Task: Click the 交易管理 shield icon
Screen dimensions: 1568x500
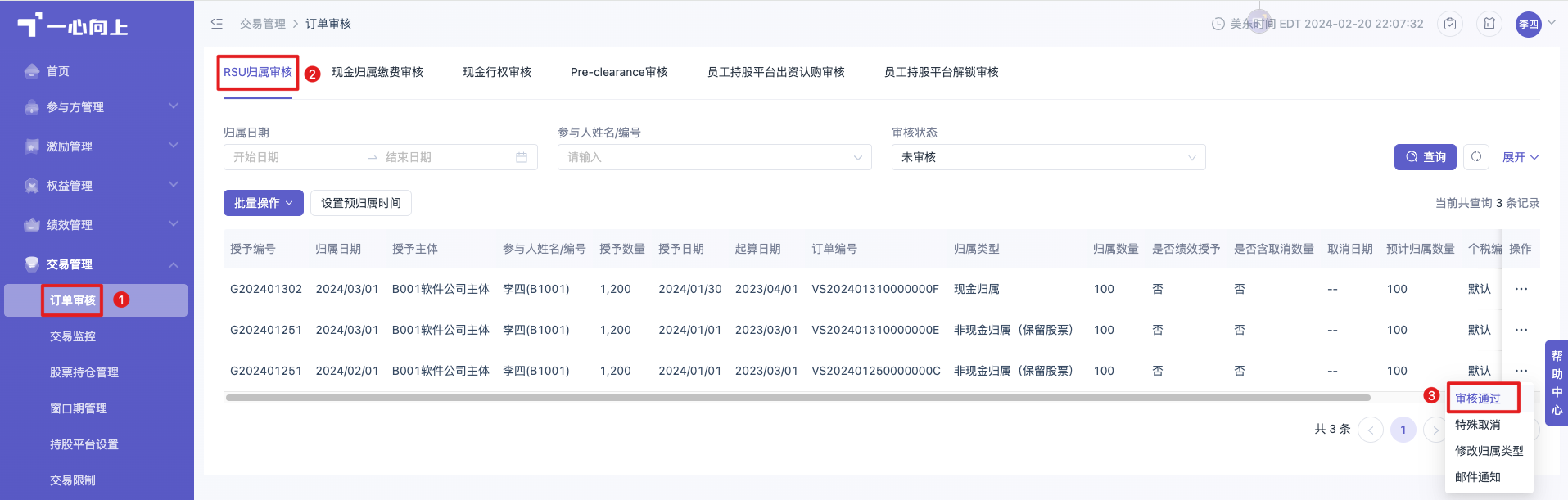Action: click(32, 264)
